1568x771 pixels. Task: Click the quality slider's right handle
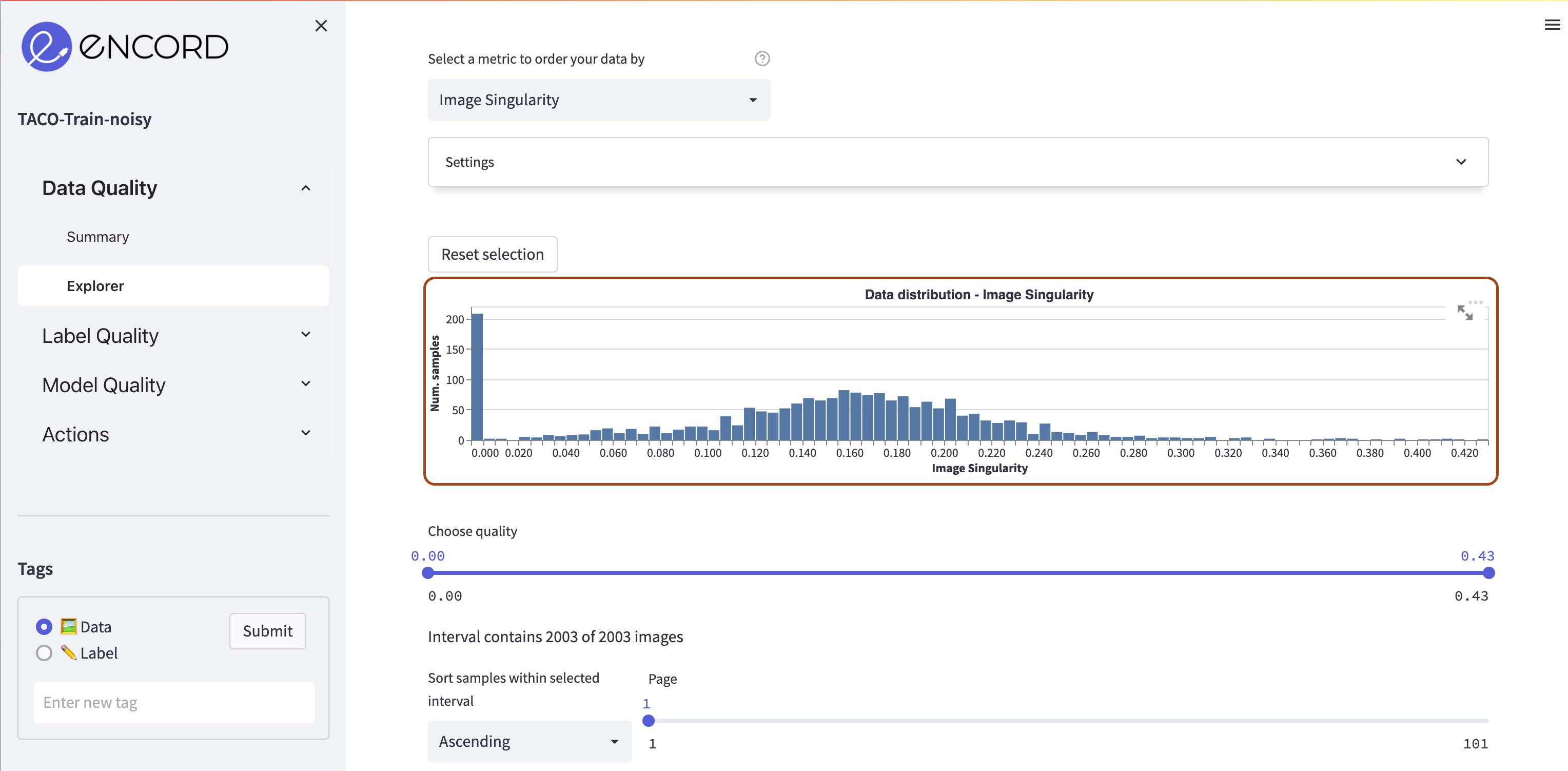(1488, 572)
